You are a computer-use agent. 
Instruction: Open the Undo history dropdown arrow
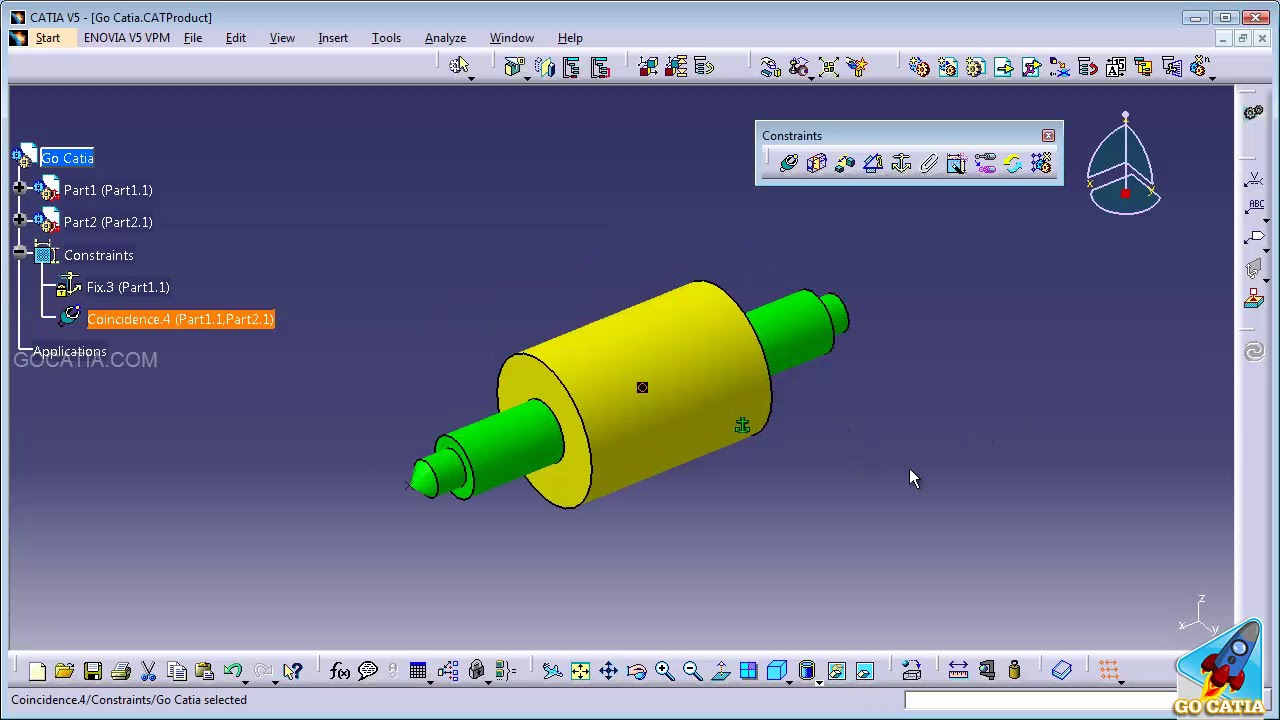point(246,682)
